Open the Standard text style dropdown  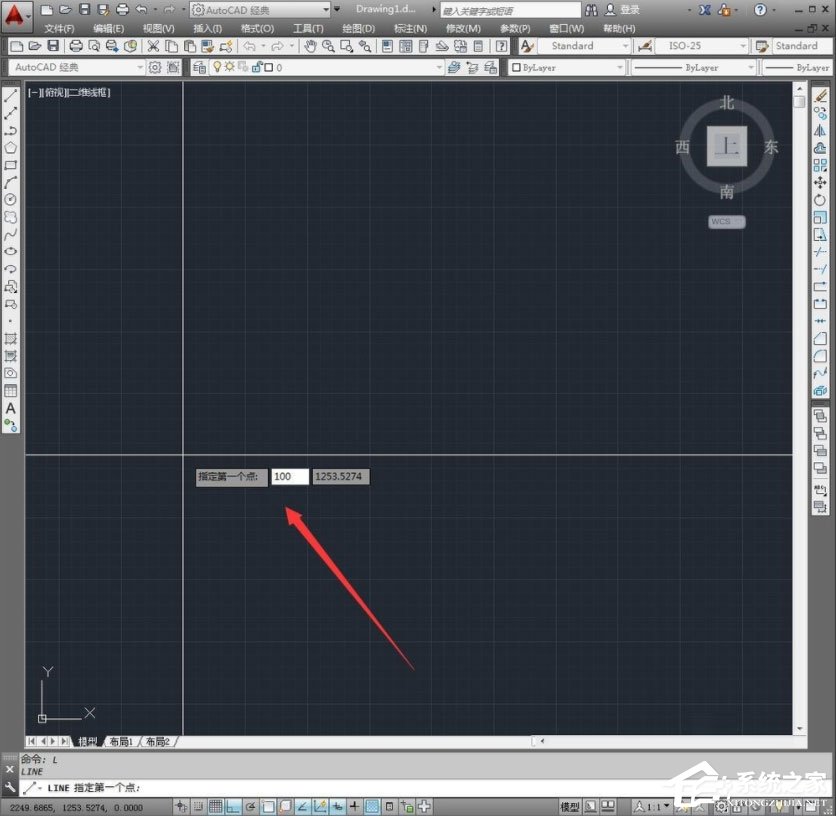[583, 46]
